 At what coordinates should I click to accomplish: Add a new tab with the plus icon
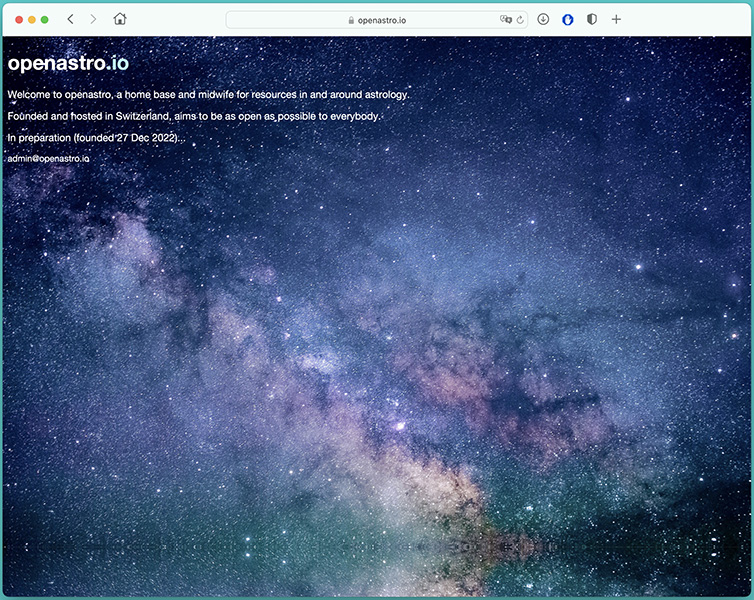[x=616, y=19]
